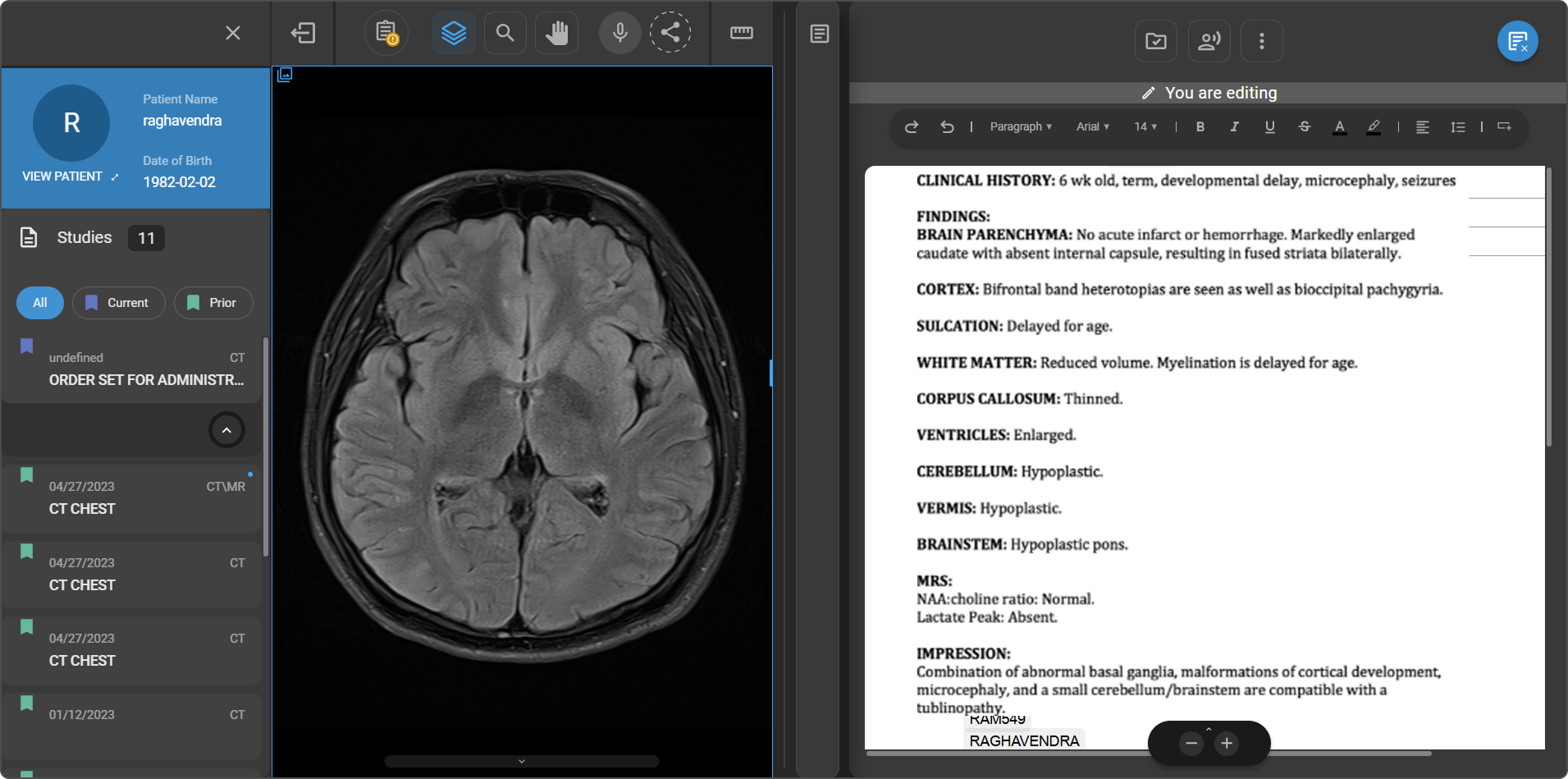Image resolution: width=1568 pixels, height=779 pixels.
Task: Pick the text highlight color
Action: (x=1373, y=126)
